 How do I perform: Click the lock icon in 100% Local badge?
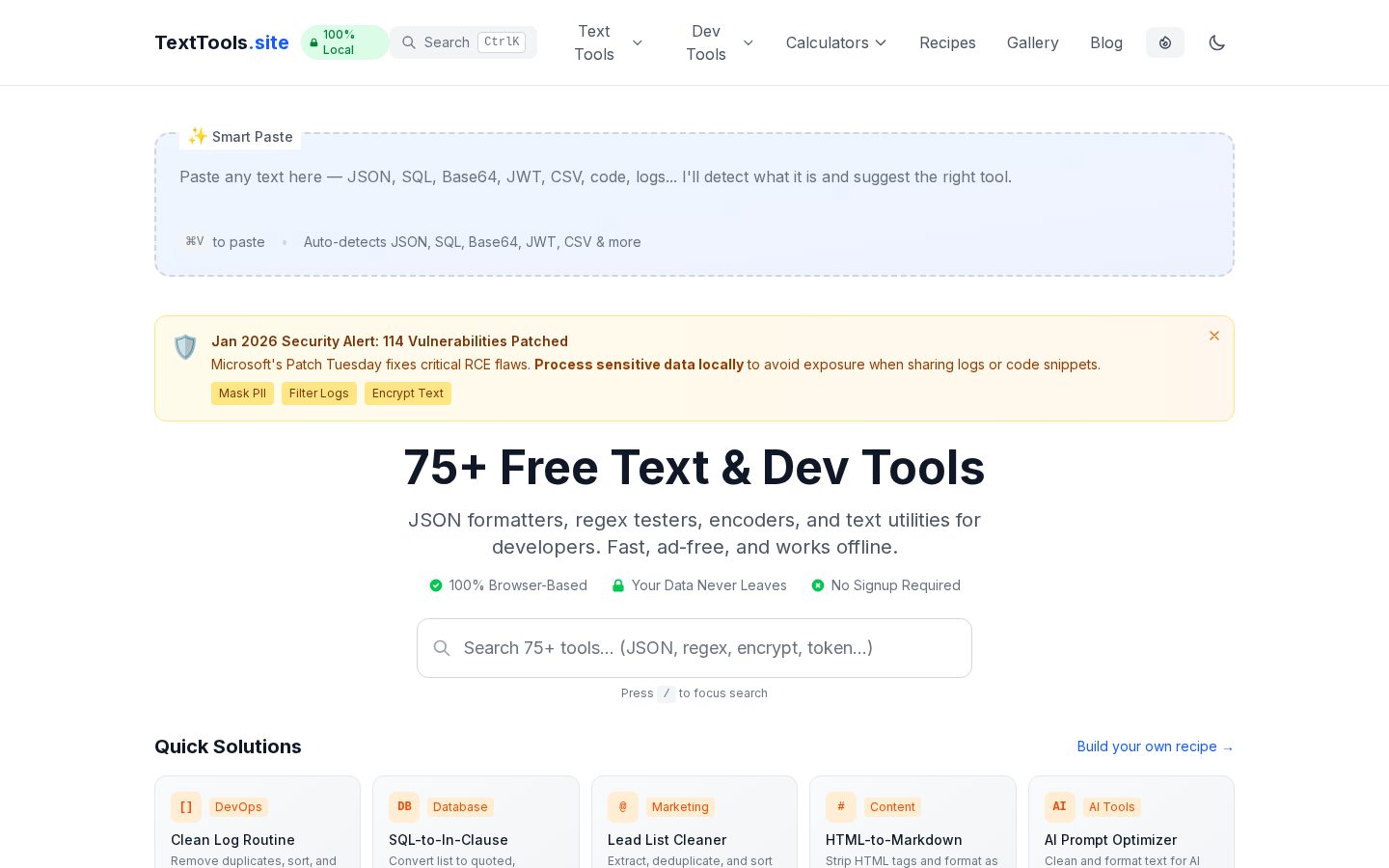pyautogui.click(x=313, y=42)
